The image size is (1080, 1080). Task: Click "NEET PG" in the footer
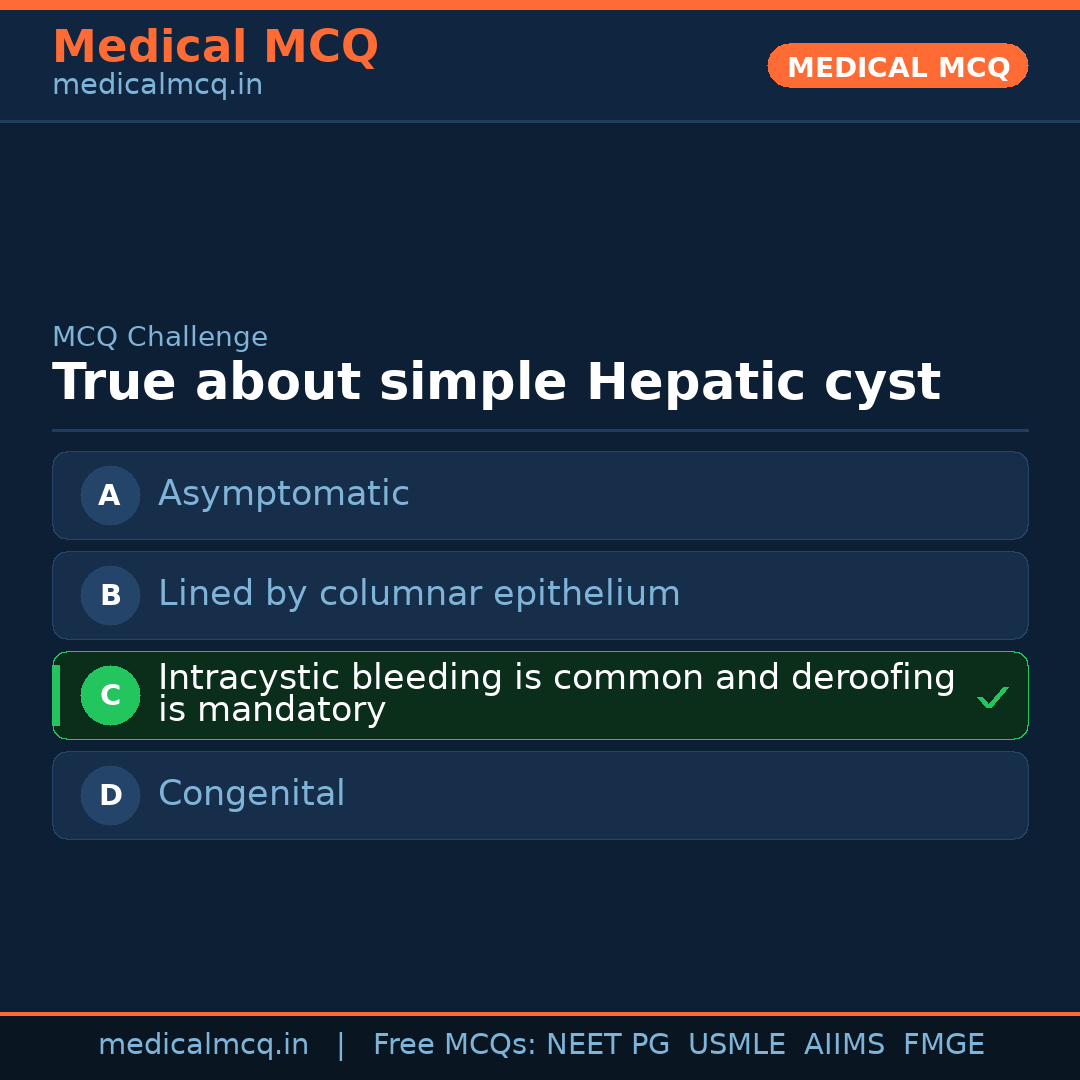coord(608,1045)
